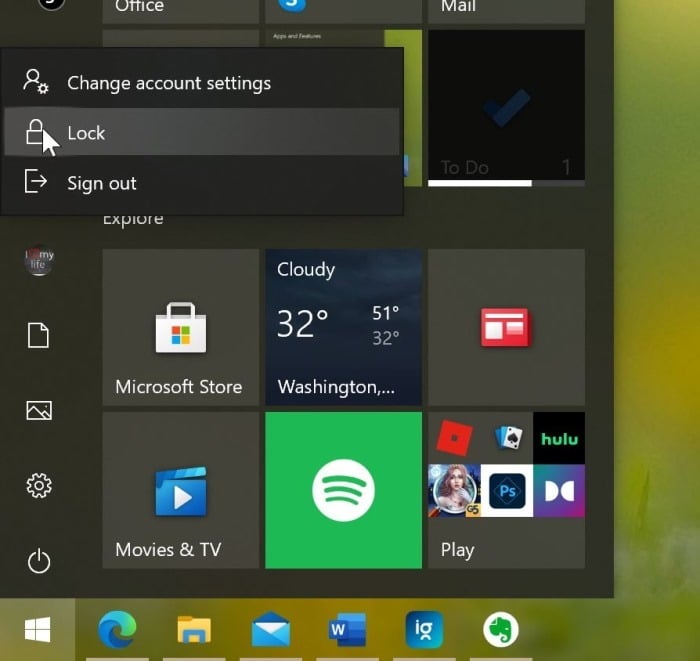
Task: Open Mail app from the taskbar
Action: (x=271, y=629)
